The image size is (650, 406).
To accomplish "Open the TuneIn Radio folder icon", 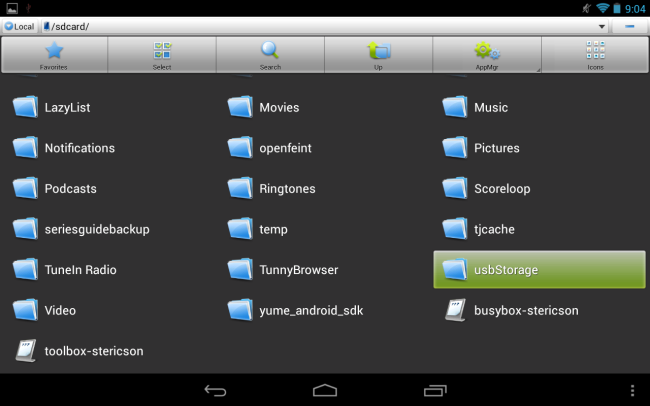I will point(25,270).
